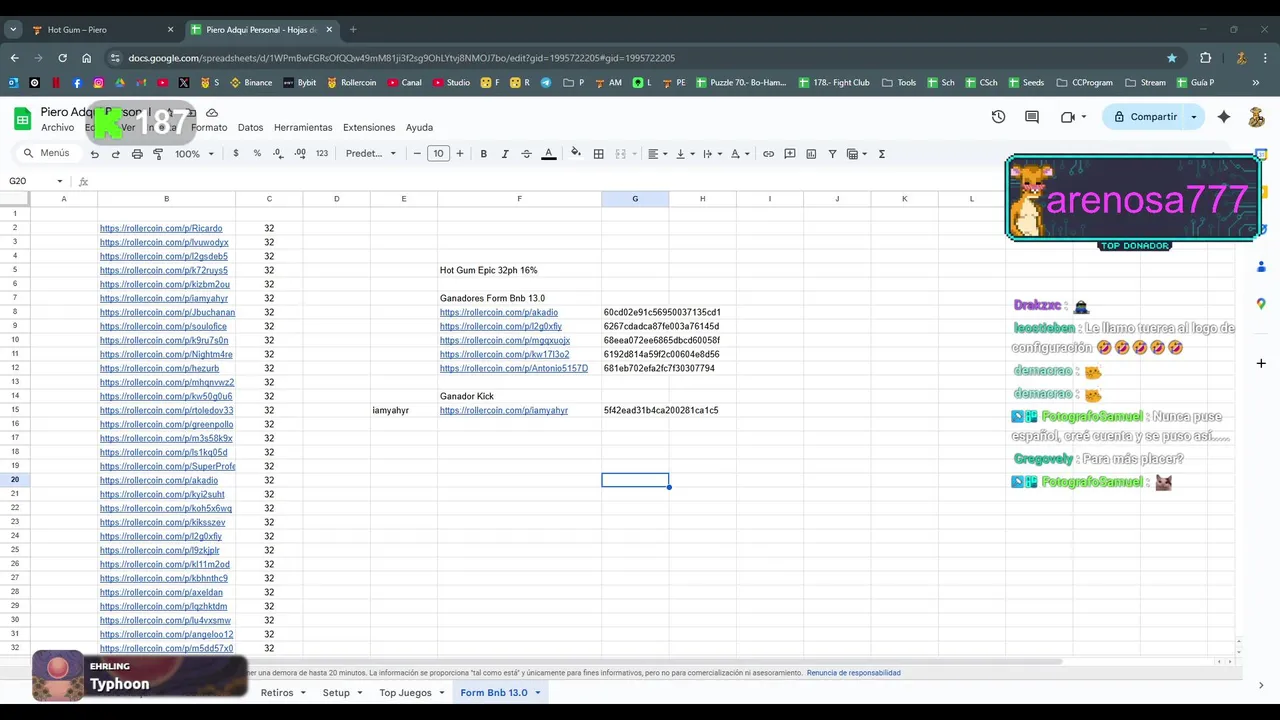Open the Datos menu
1280x720 pixels.
250,128
